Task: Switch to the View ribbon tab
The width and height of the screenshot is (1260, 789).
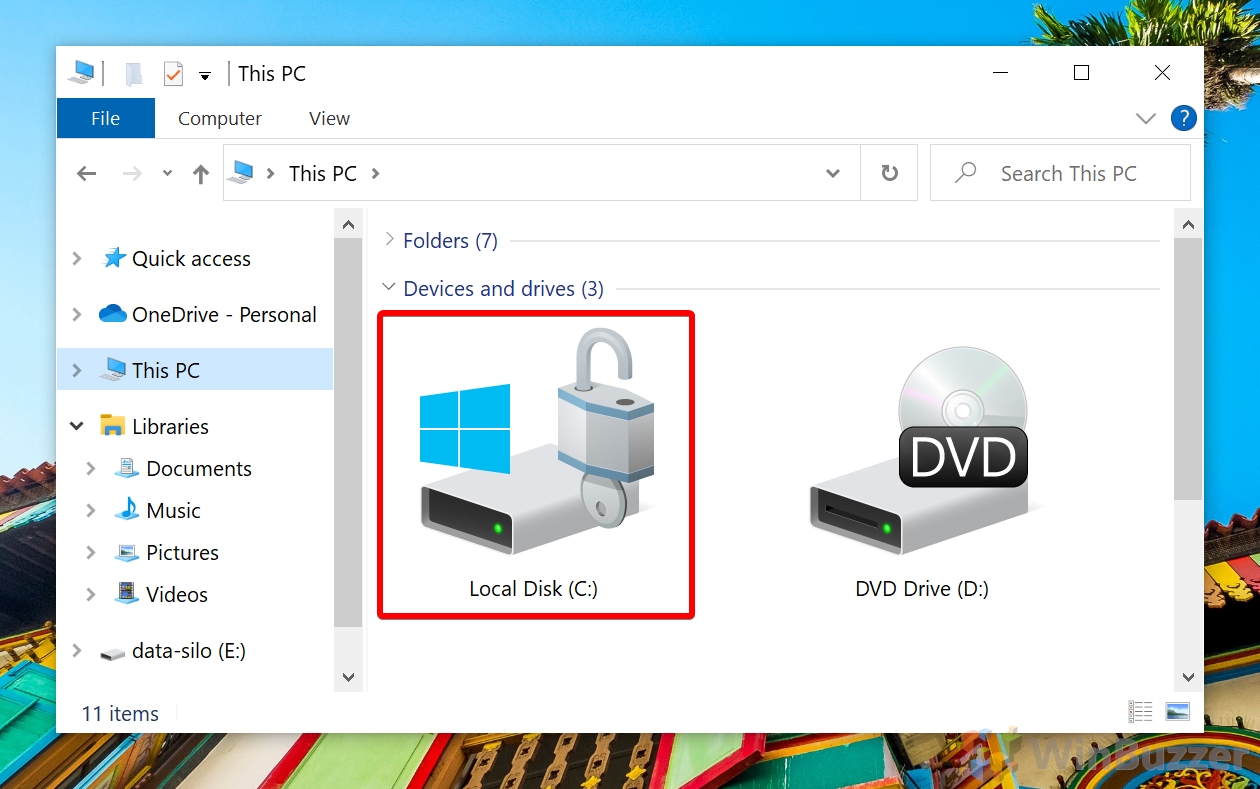Action: point(329,118)
